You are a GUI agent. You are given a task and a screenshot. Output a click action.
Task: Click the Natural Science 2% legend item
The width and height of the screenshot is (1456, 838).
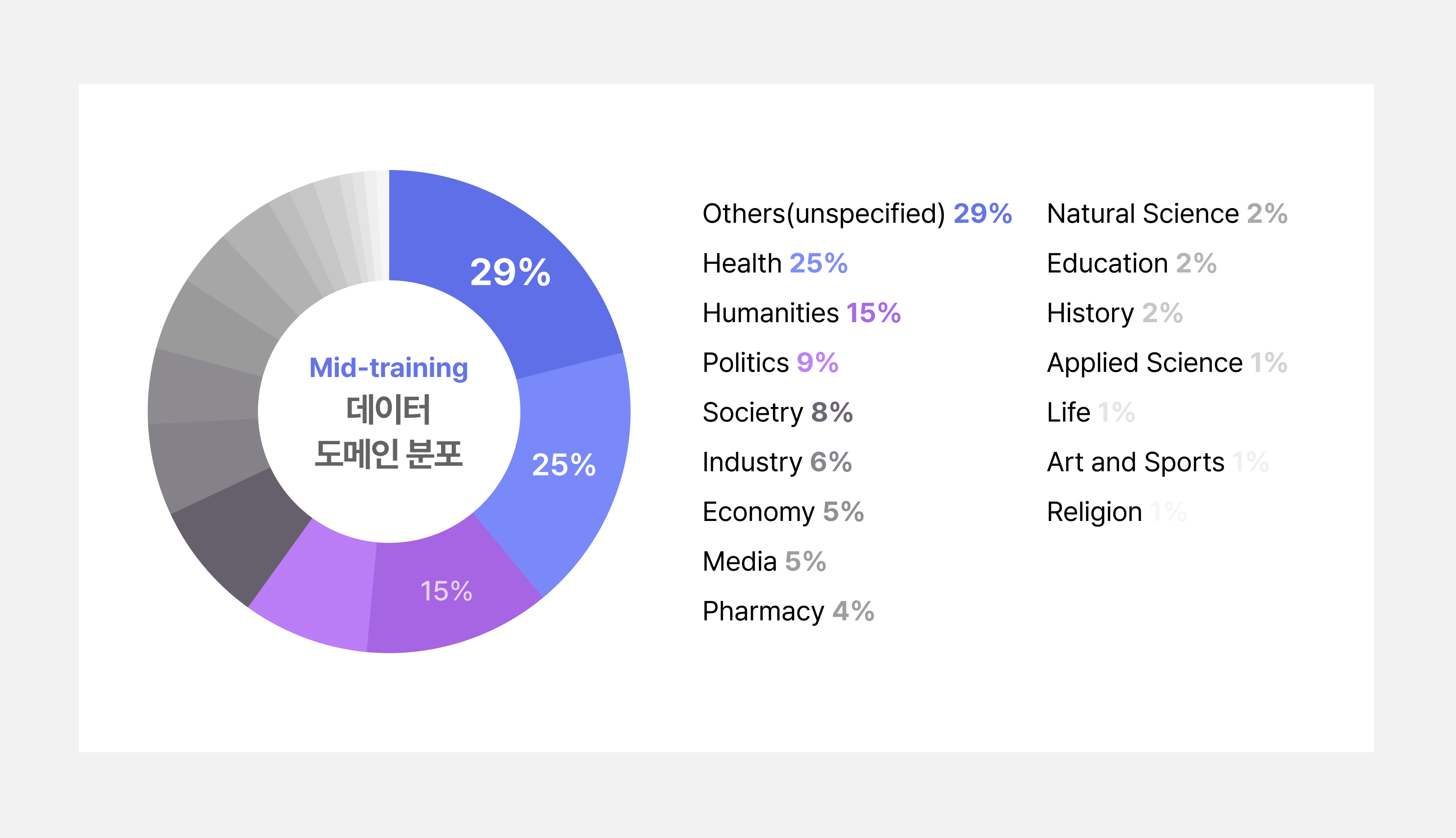click(1167, 214)
